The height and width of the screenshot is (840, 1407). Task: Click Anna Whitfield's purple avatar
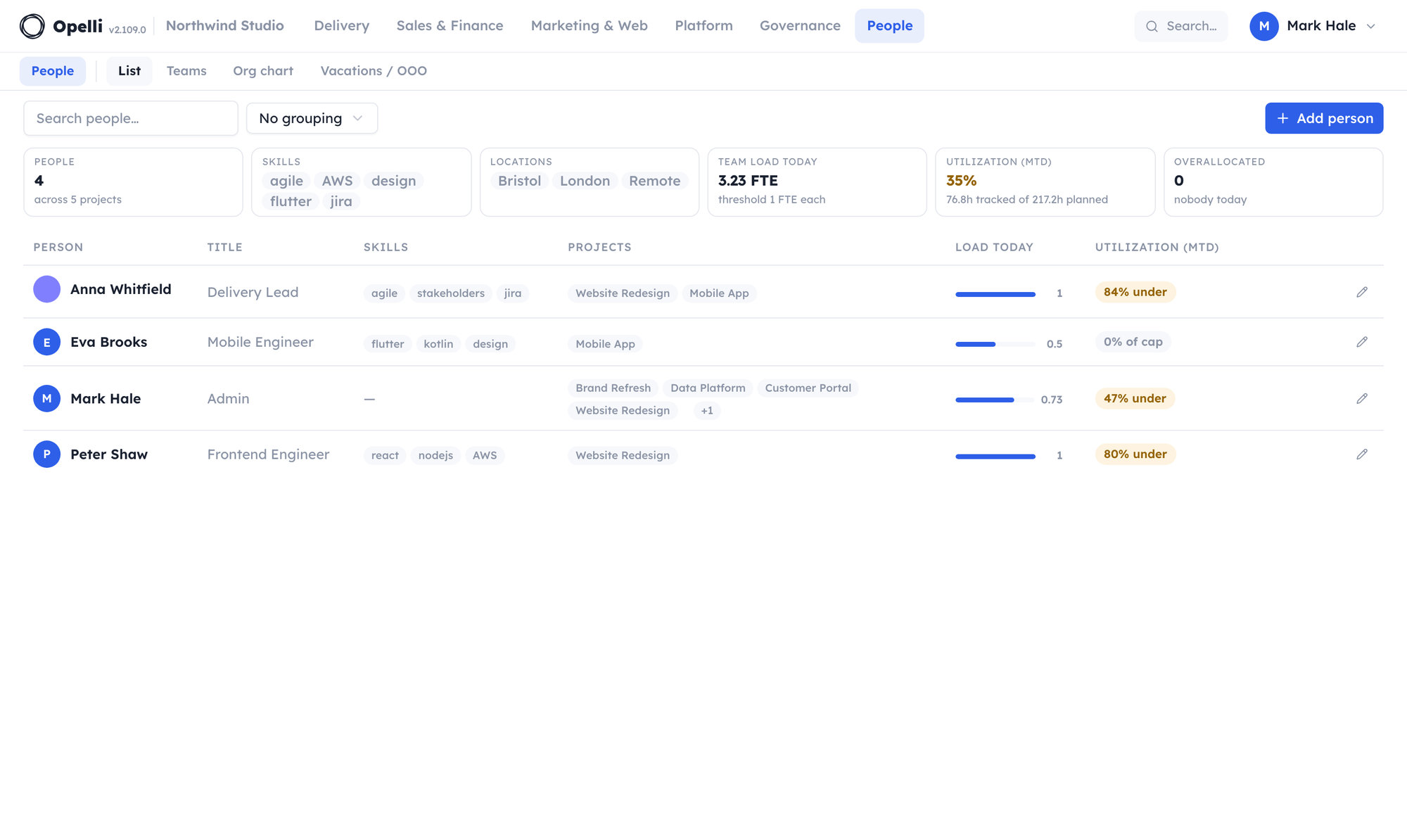pyautogui.click(x=47, y=289)
